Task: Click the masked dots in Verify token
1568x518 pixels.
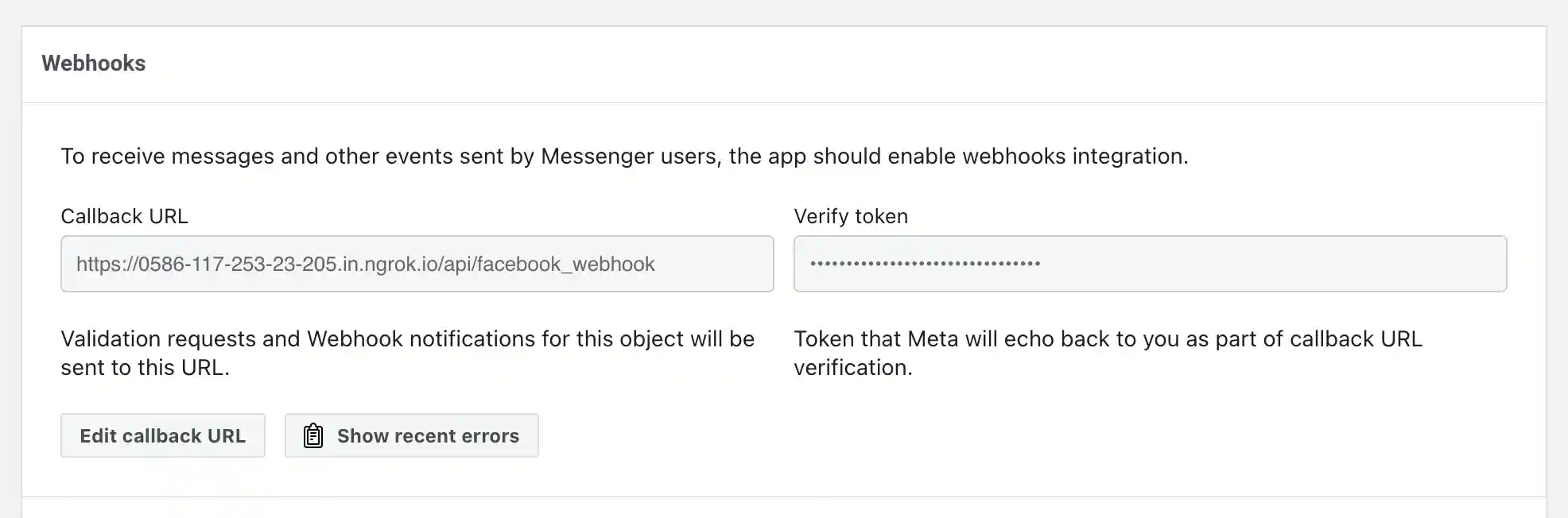Action: (925, 264)
